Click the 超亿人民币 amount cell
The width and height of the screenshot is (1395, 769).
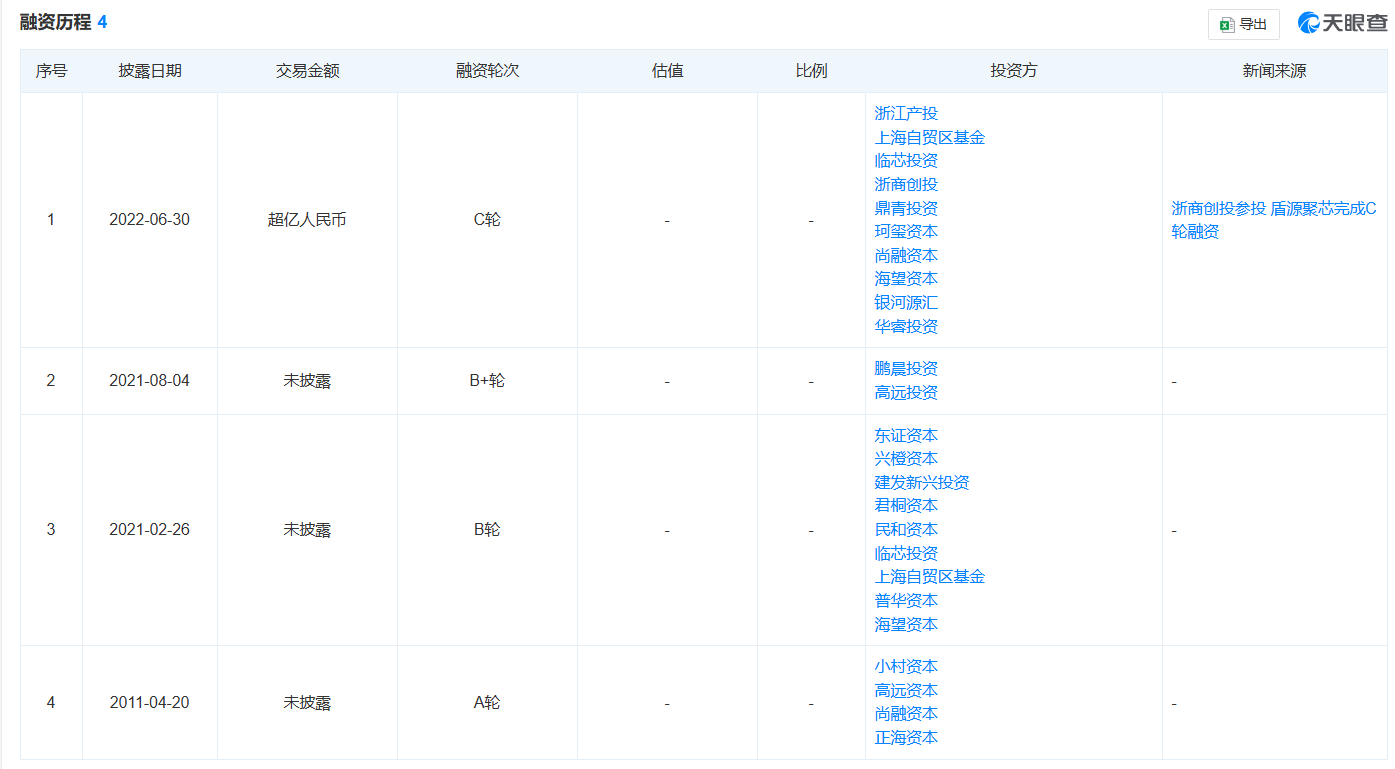tap(307, 220)
